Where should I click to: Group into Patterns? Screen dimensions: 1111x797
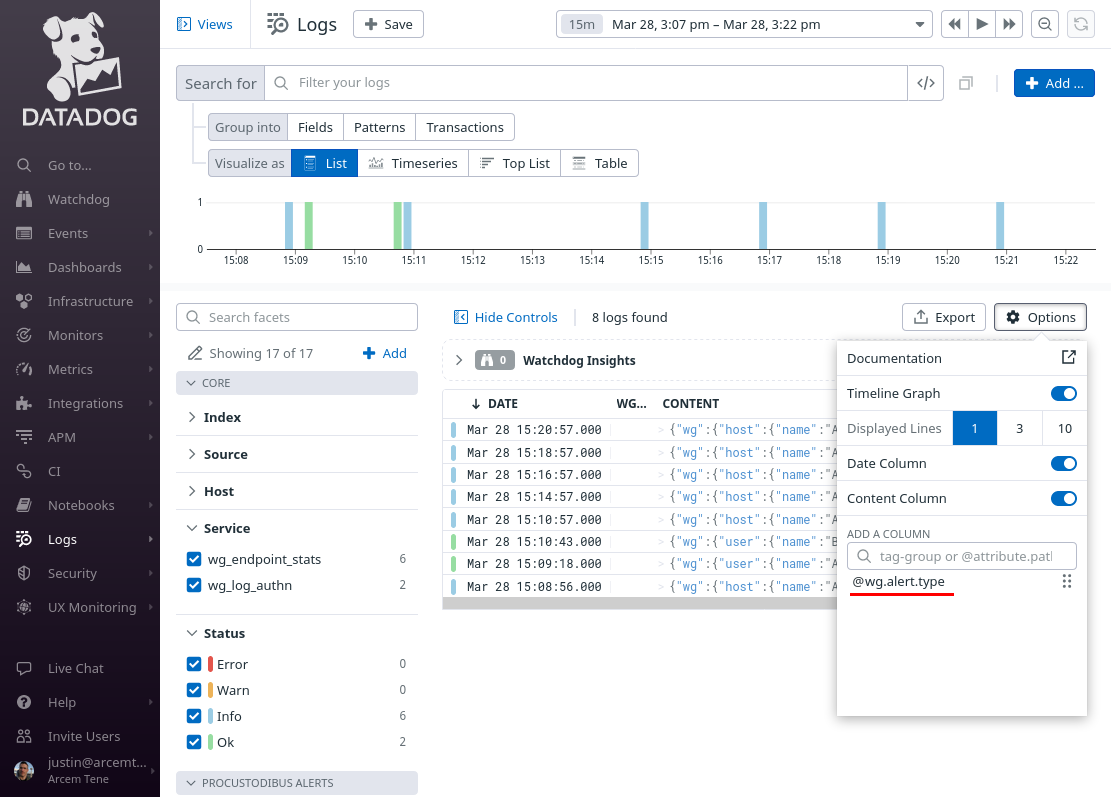(x=380, y=128)
